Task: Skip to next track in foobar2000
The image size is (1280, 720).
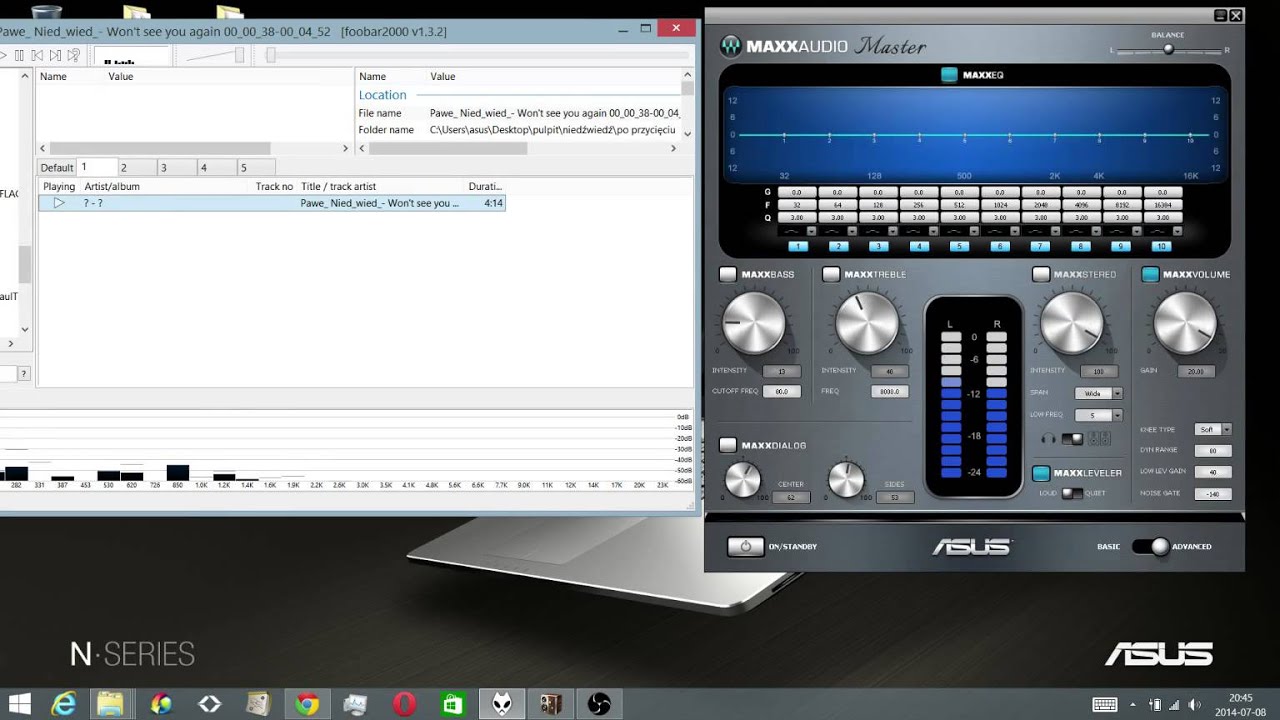Action: coord(55,56)
